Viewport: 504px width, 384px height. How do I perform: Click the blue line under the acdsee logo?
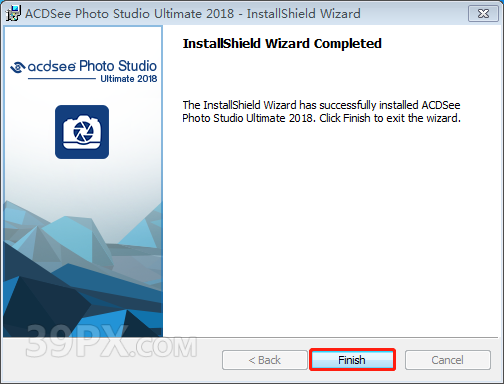[62, 79]
